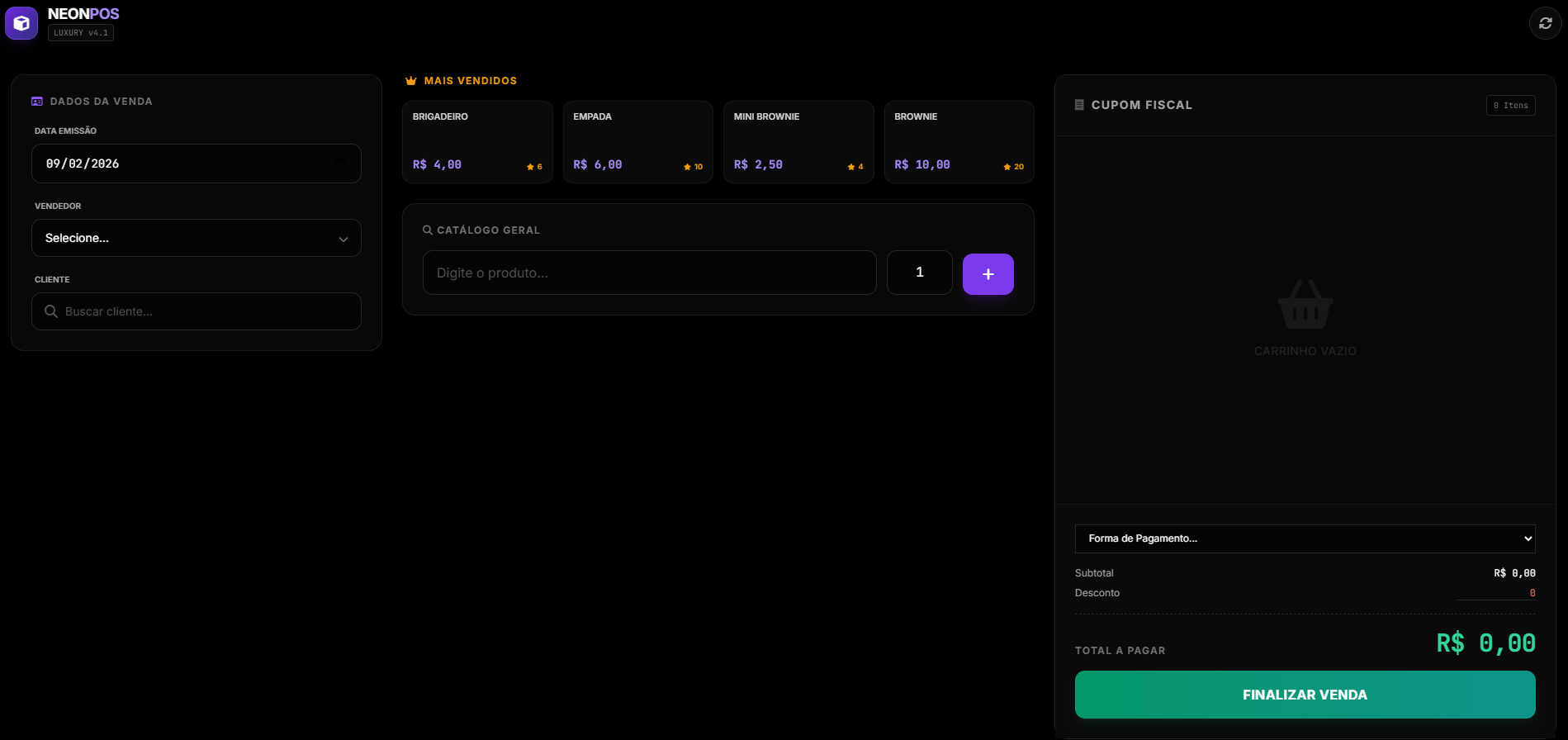
Task: Click the calendar icon in date field
Action: click(x=340, y=164)
